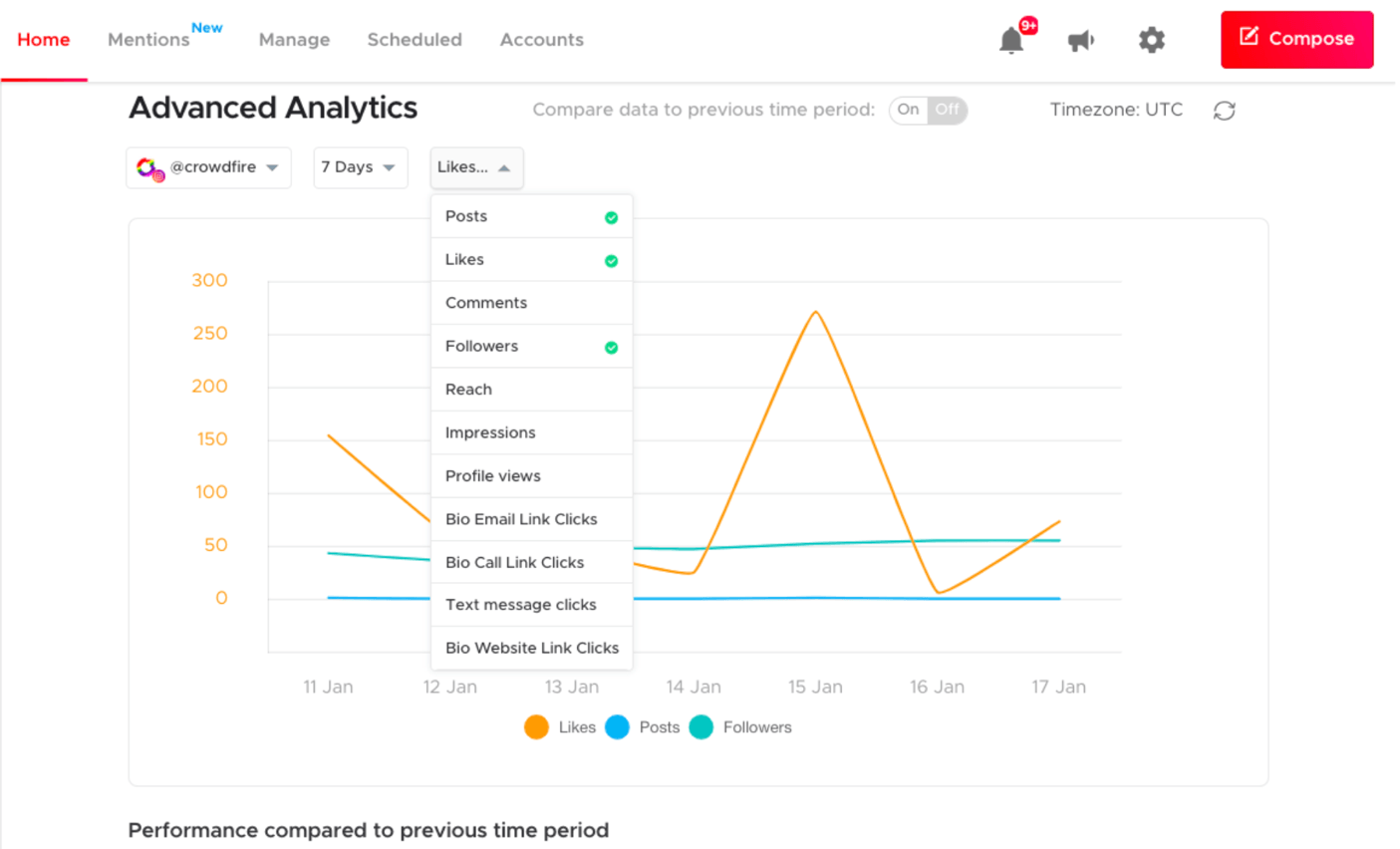Click the orange Likes legend dot
The width and height of the screenshot is (1400, 849).
click(x=535, y=727)
